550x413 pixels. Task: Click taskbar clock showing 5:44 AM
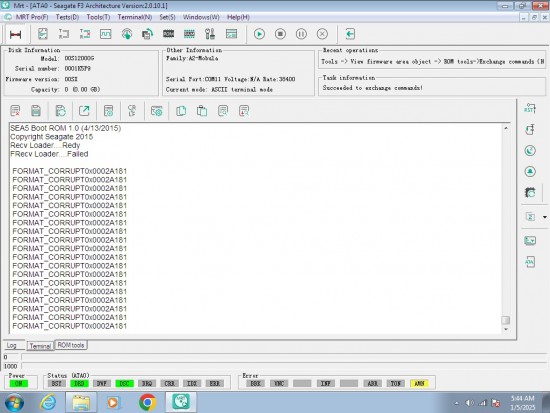523,402
